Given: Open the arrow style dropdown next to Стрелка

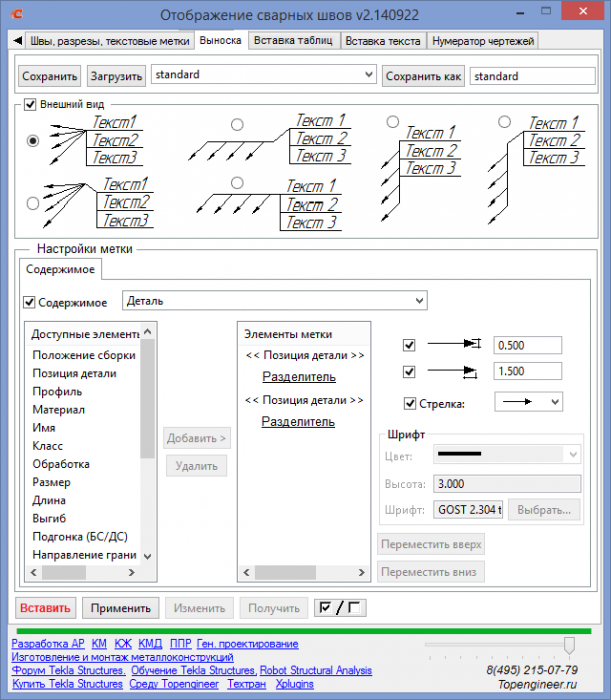Looking at the screenshot, I should click(528, 402).
